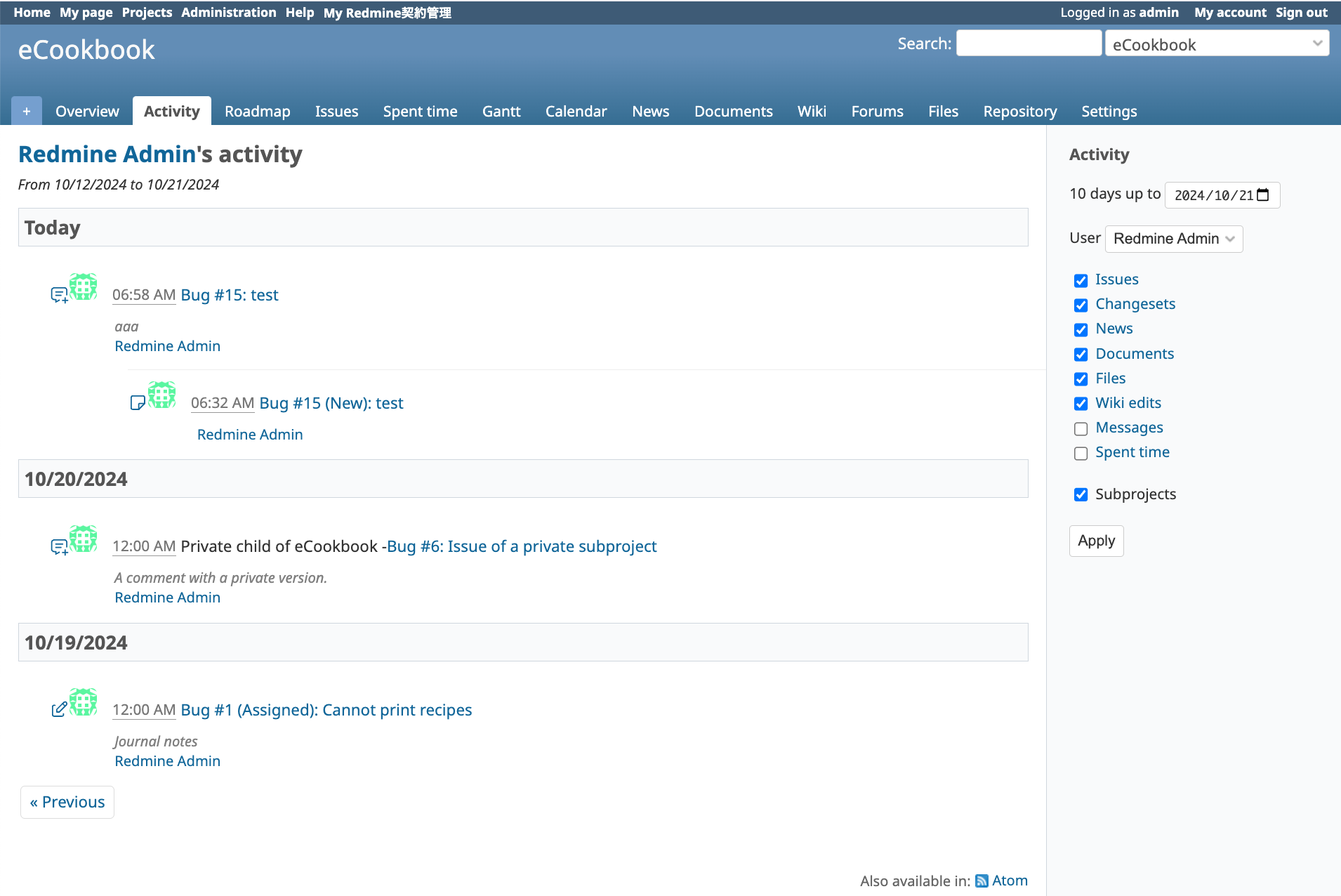This screenshot has height=896, width=1341.
Task: Click Redmine Admin under Journal notes
Action: [167, 761]
